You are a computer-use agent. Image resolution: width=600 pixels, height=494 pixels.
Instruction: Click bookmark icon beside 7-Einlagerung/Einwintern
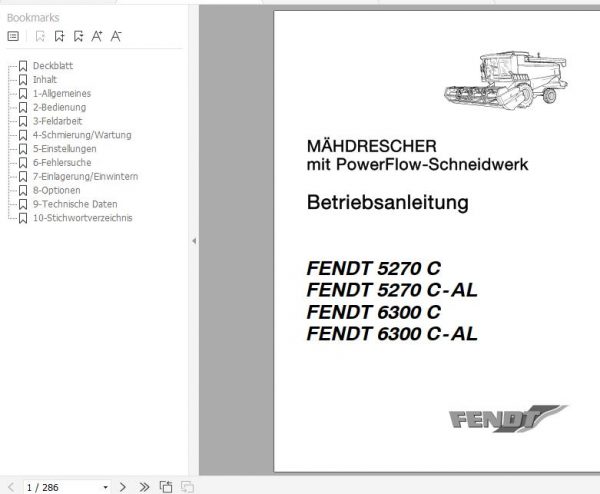(x=23, y=176)
